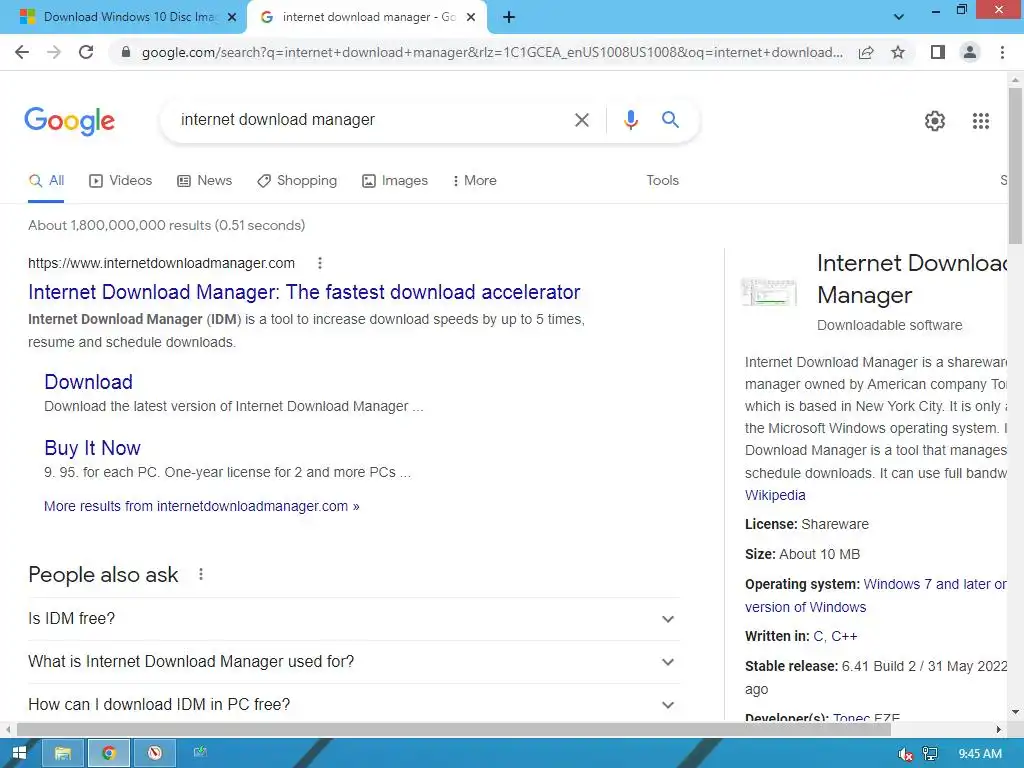Screen dimensions: 1024x768
Task: Open Google apps grid icon
Action: pos(981,121)
